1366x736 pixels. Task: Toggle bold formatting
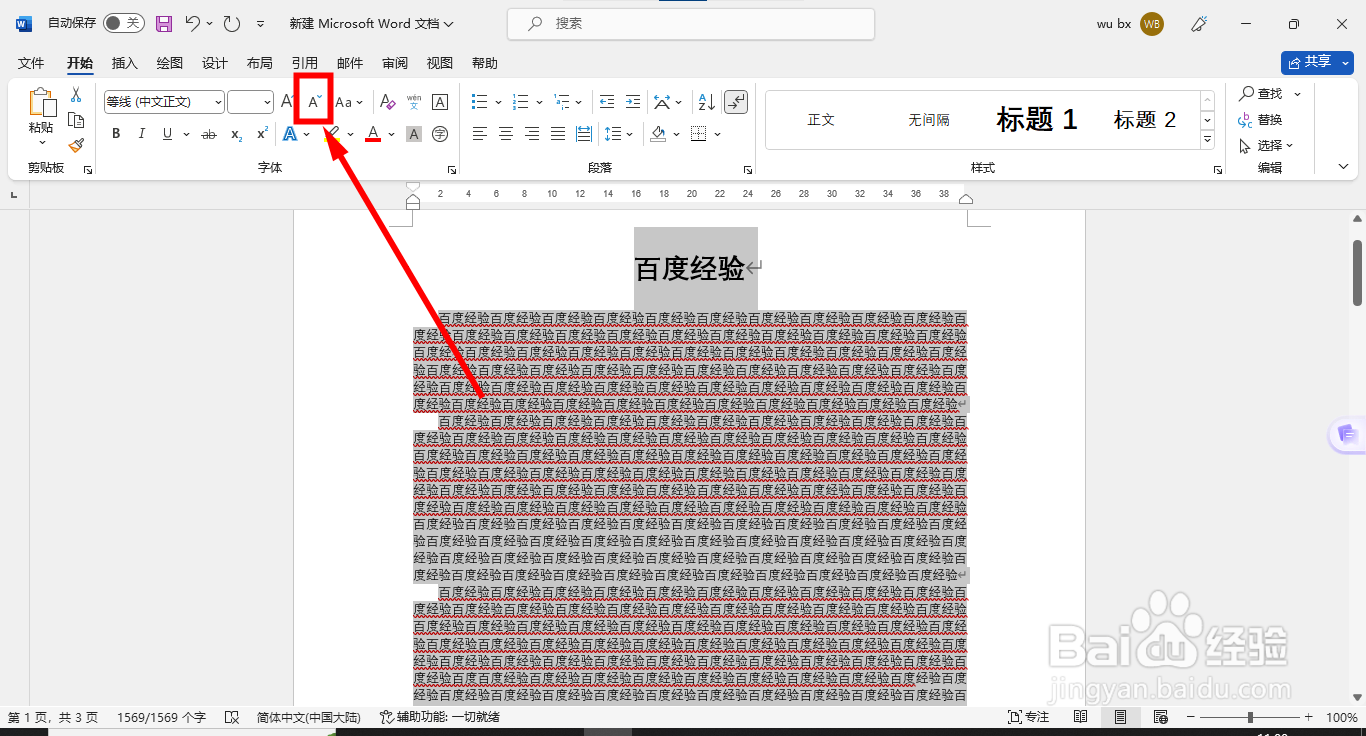(116, 134)
